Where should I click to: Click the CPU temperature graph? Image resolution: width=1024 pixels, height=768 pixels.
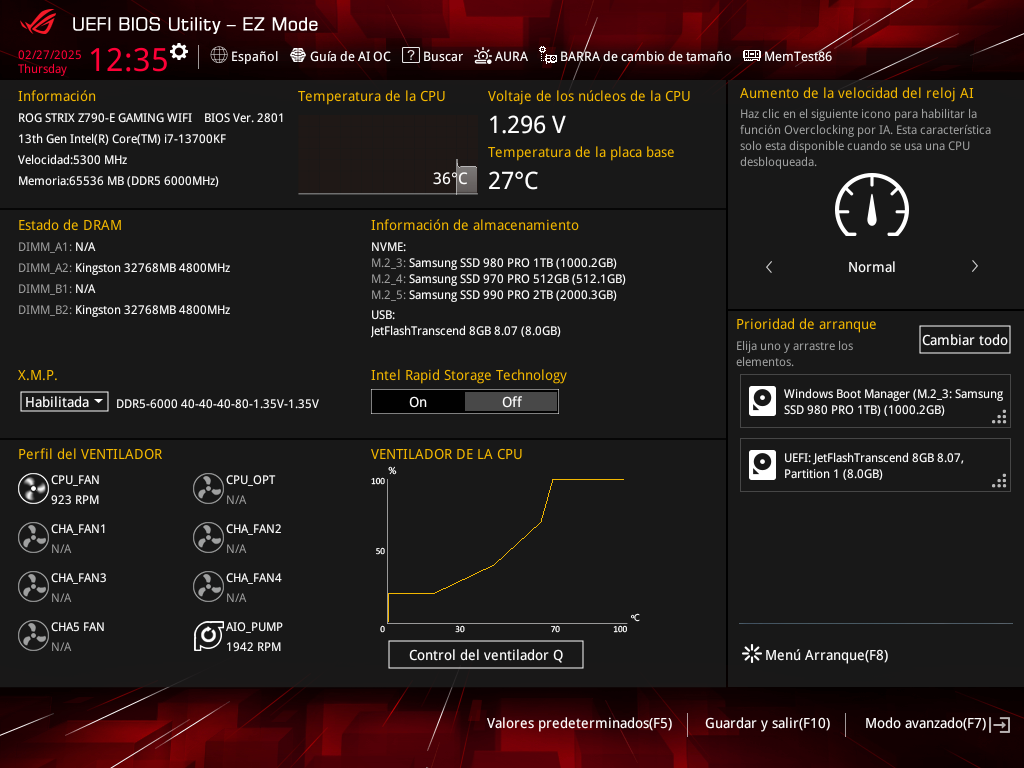(x=387, y=155)
